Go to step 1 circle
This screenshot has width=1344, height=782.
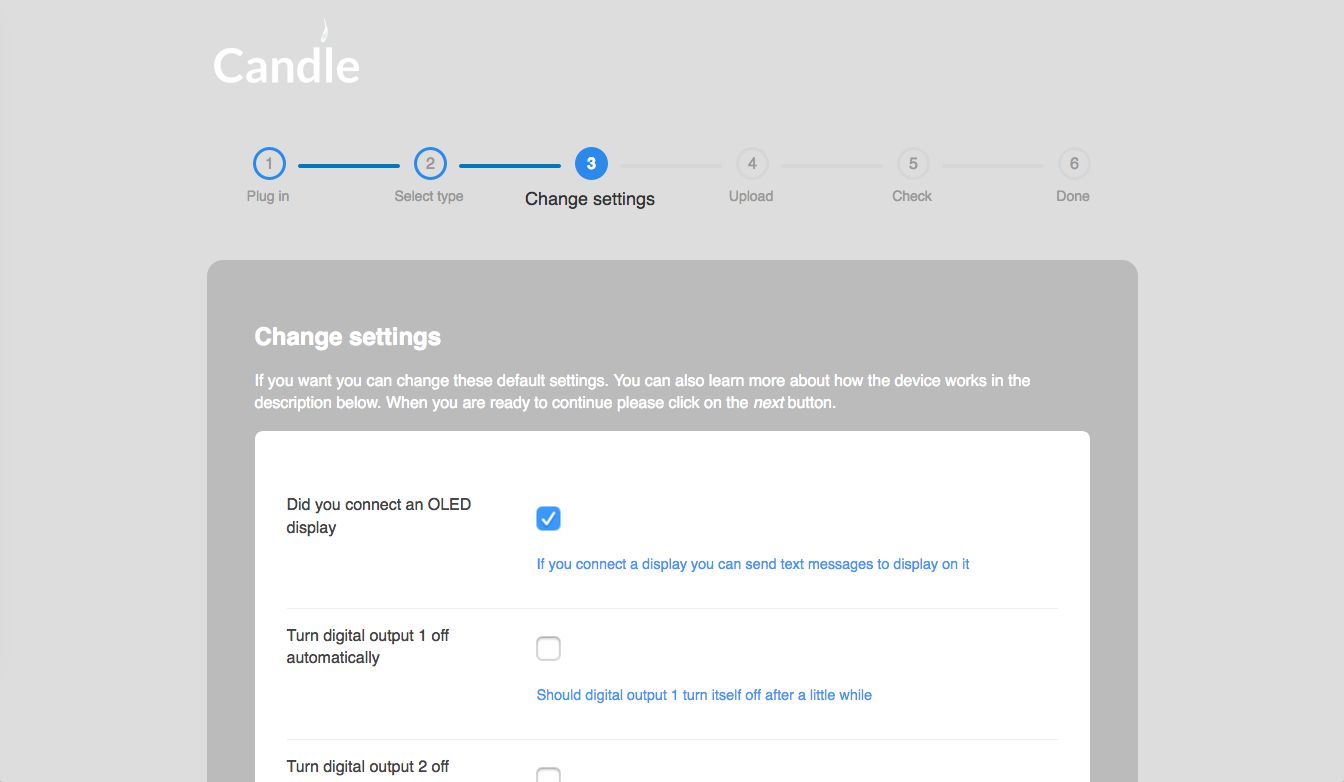point(269,164)
